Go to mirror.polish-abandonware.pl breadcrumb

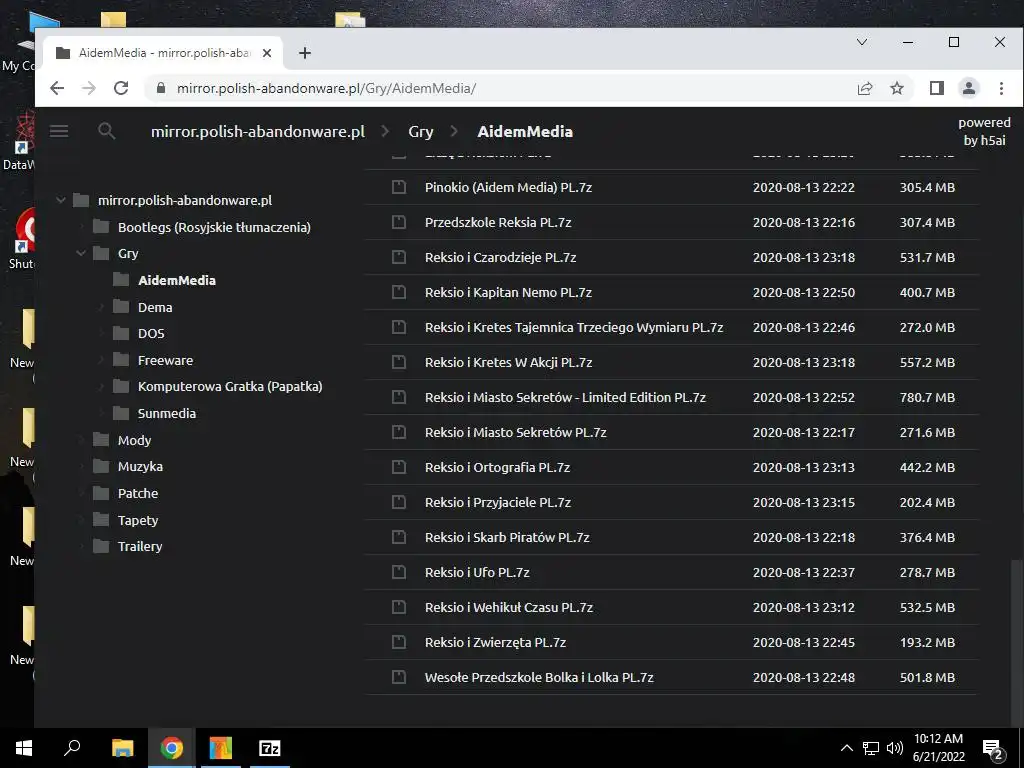pyautogui.click(x=258, y=131)
